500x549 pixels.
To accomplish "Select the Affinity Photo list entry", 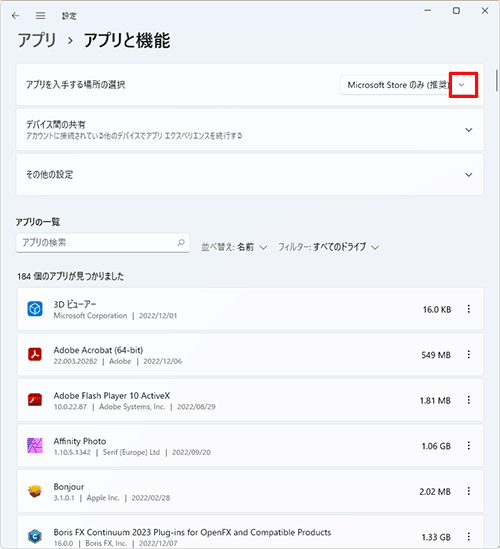I will [250, 445].
